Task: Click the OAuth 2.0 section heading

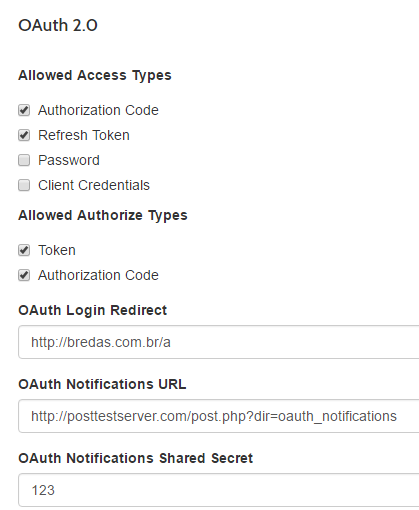Action: 58,25
